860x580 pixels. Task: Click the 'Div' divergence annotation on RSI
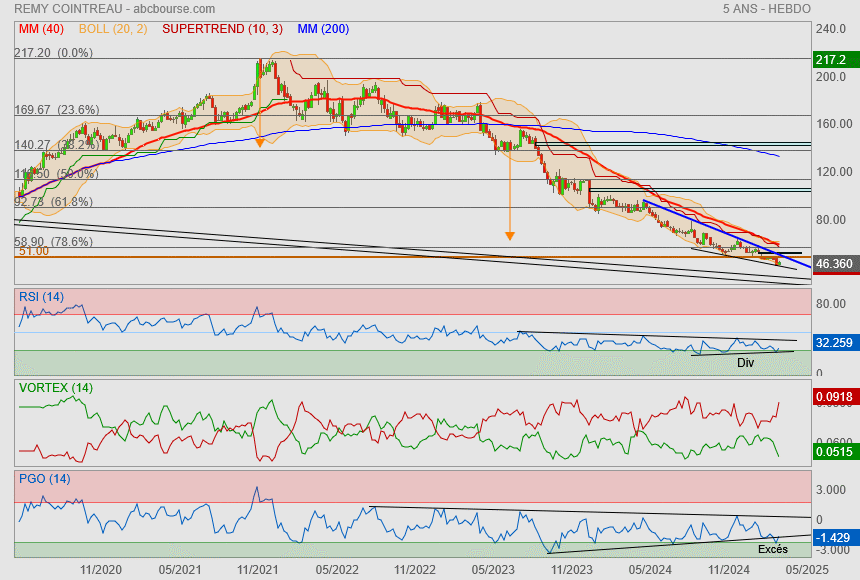[x=745, y=363]
